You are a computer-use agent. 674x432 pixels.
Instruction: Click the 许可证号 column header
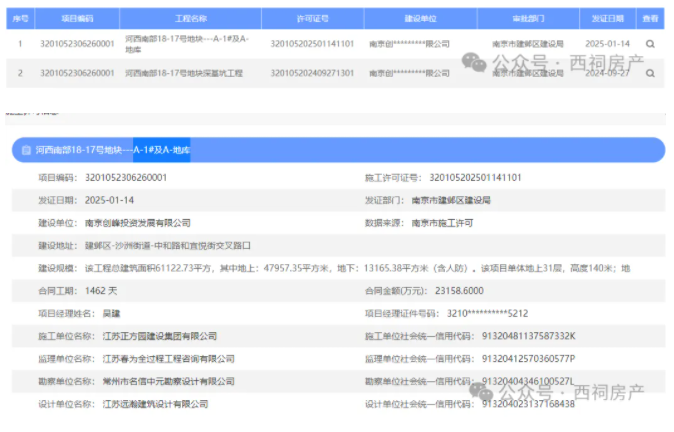click(x=317, y=18)
